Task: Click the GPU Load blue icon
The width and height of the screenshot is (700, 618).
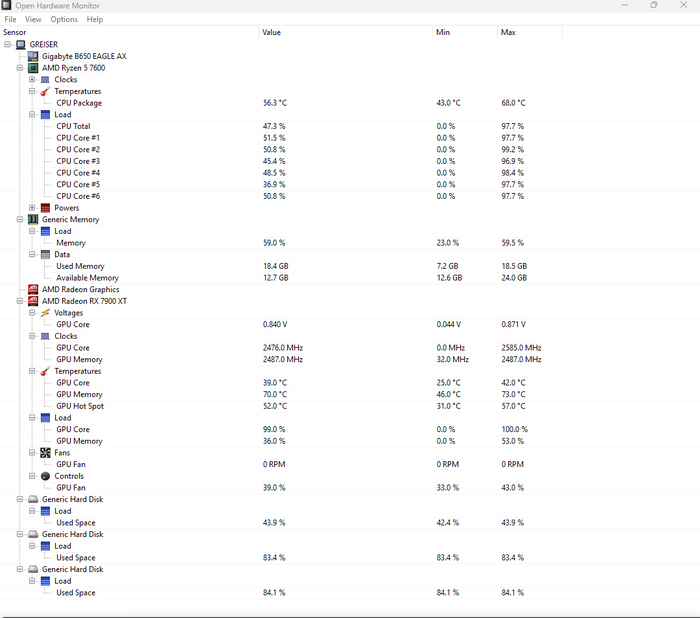Action: coord(45,418)
